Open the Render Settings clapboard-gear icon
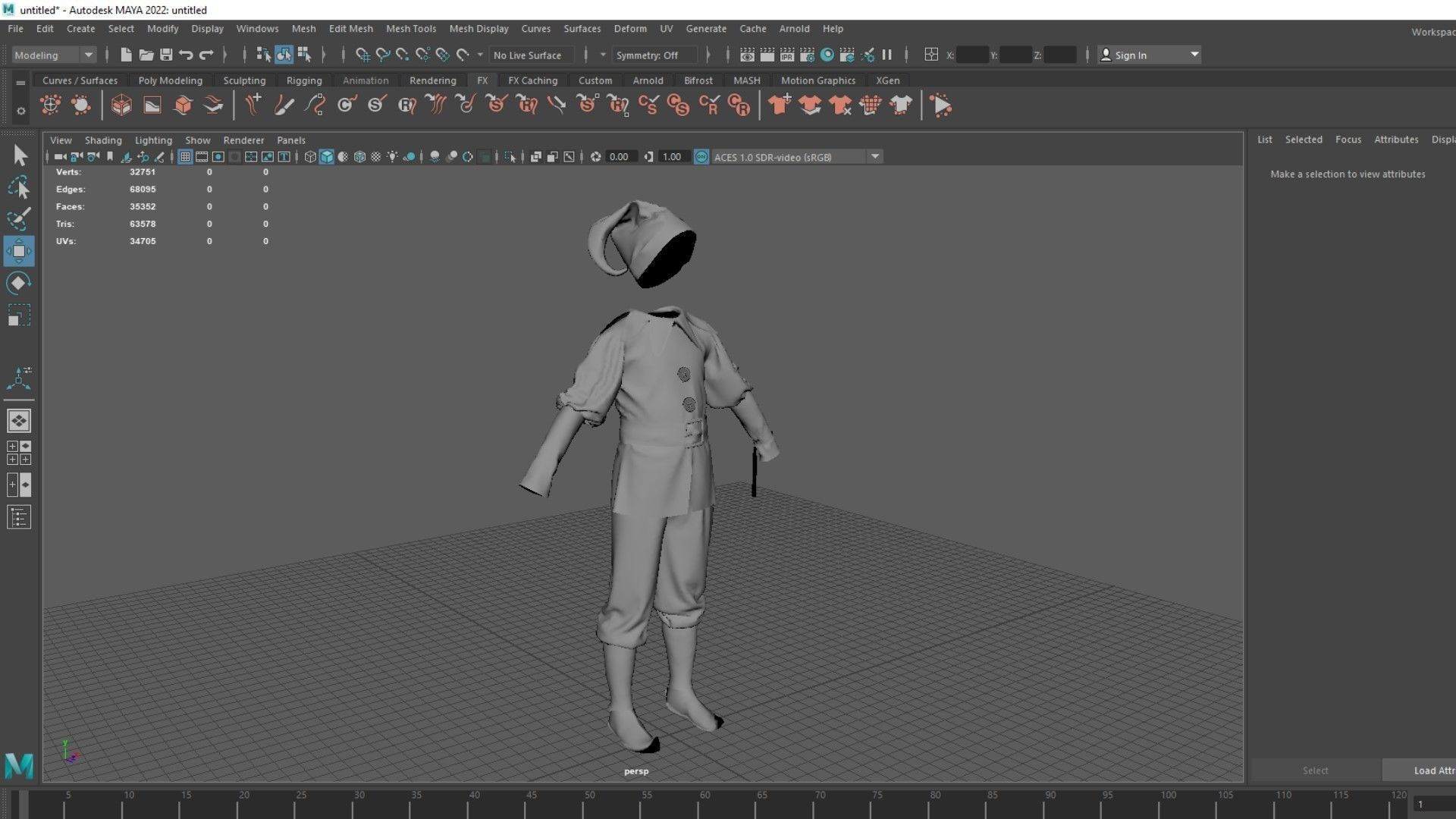This screenshot has height=819, width=1456. click(x=807, y=55)
